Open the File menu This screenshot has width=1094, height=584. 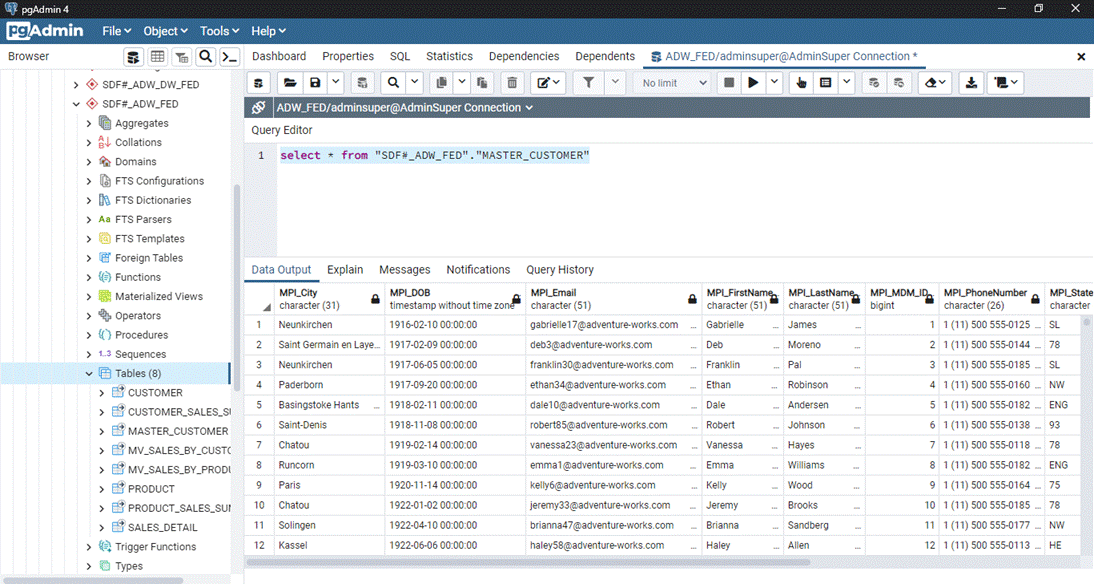pyautogui.click(x=117, y=31)
